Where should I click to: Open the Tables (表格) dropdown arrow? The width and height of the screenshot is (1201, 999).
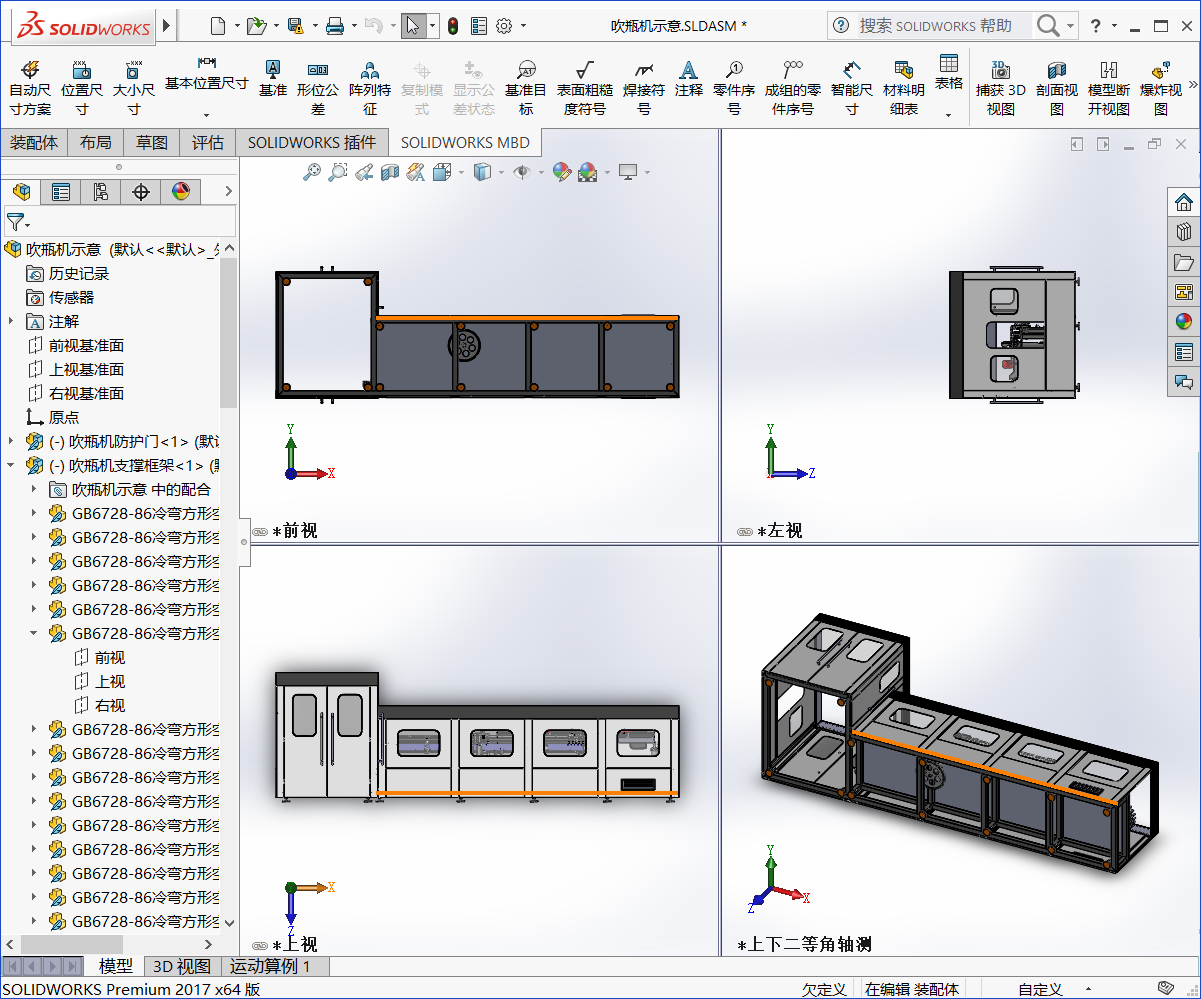coord(949,114)
